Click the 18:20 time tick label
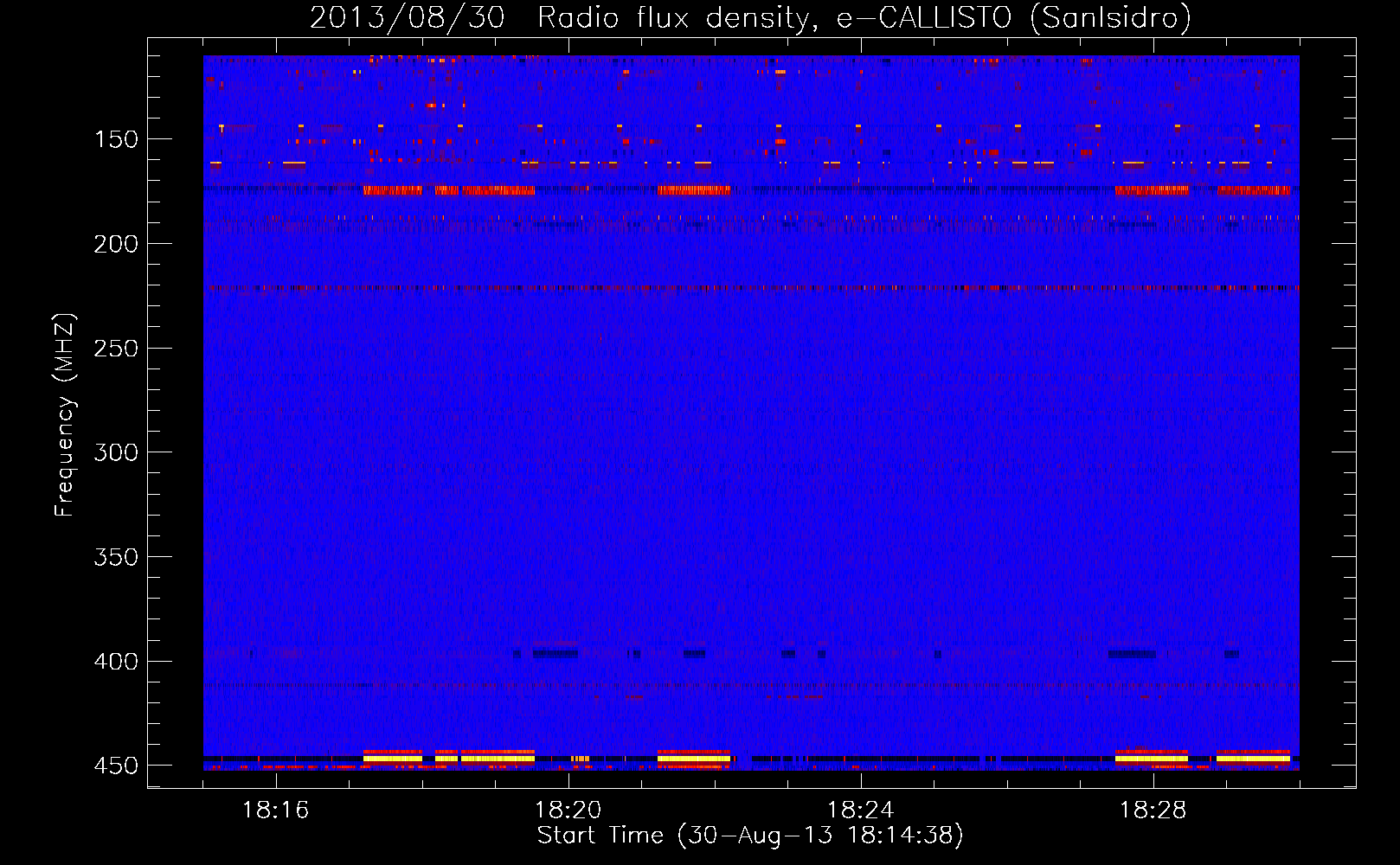The image size is (1400, 865). [x=568, y=811]
